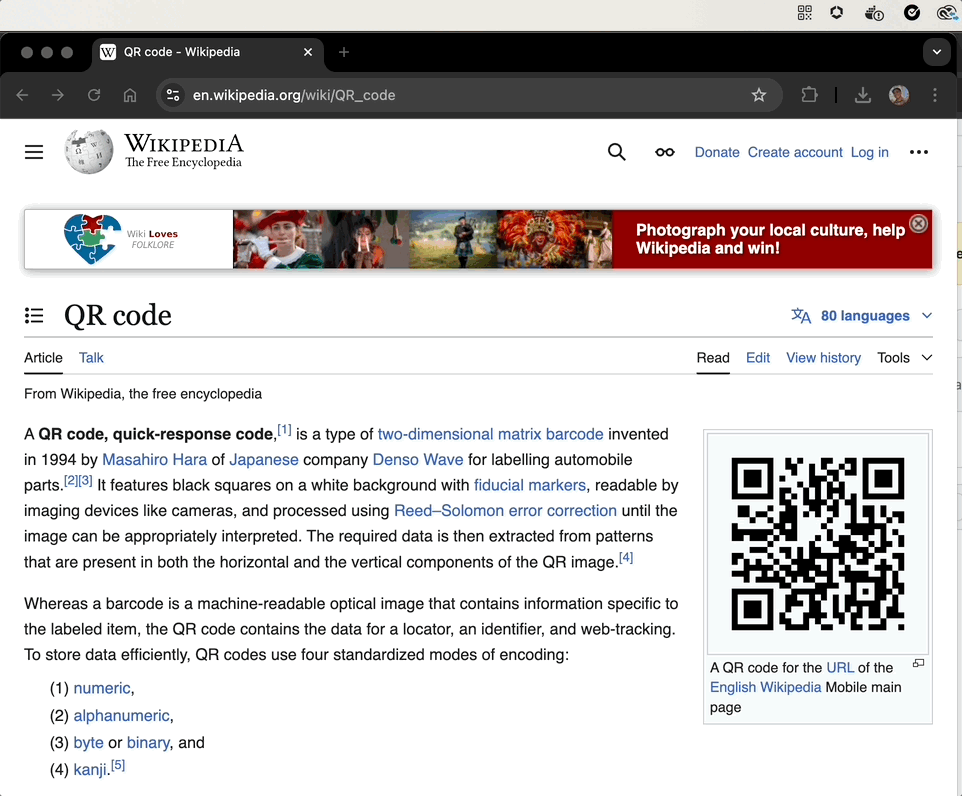Select the Read tab
The image size is (962, 796).
pos(713,358)
